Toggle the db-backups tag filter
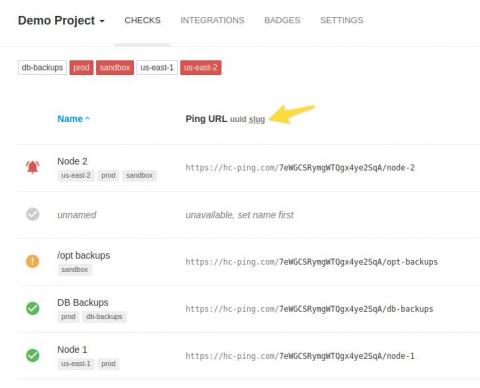 tap(42, 68)
